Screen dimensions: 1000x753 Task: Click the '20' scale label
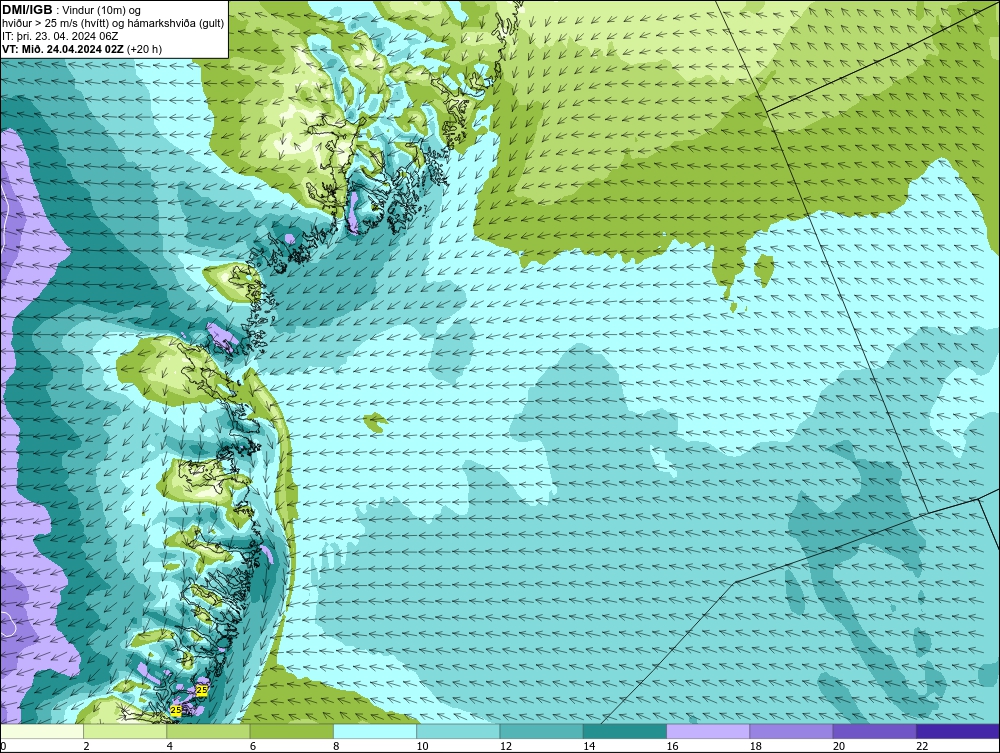pyautogui.click(x=839, y=746)
